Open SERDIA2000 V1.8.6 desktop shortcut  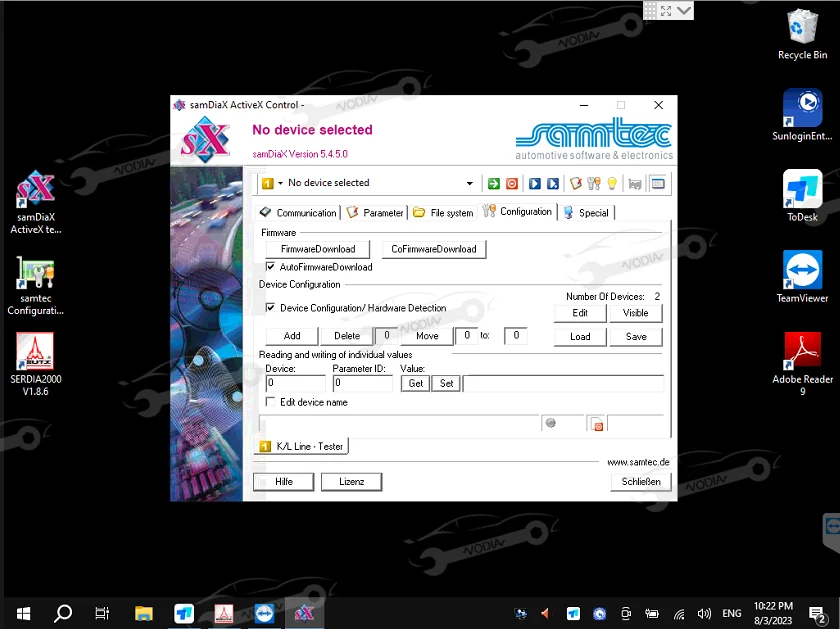[x=36, y=364]
